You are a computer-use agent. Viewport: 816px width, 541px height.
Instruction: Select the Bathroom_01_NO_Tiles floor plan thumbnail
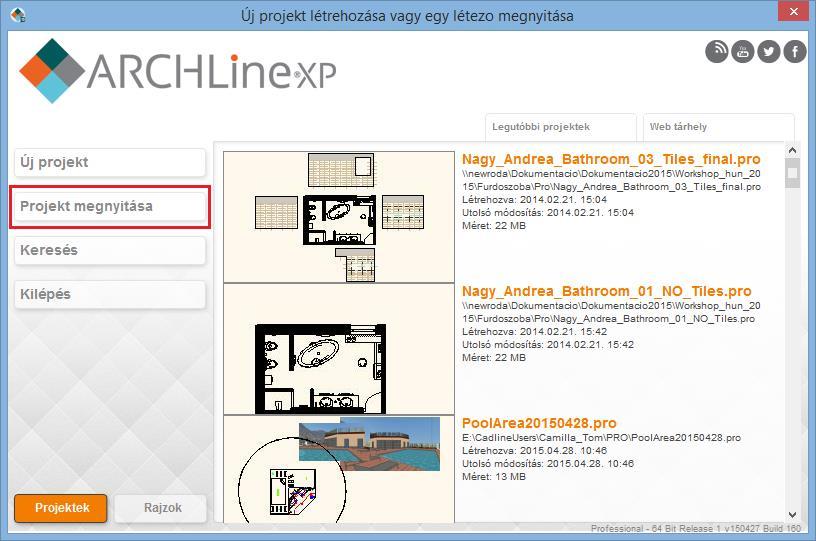click(339, 349)
